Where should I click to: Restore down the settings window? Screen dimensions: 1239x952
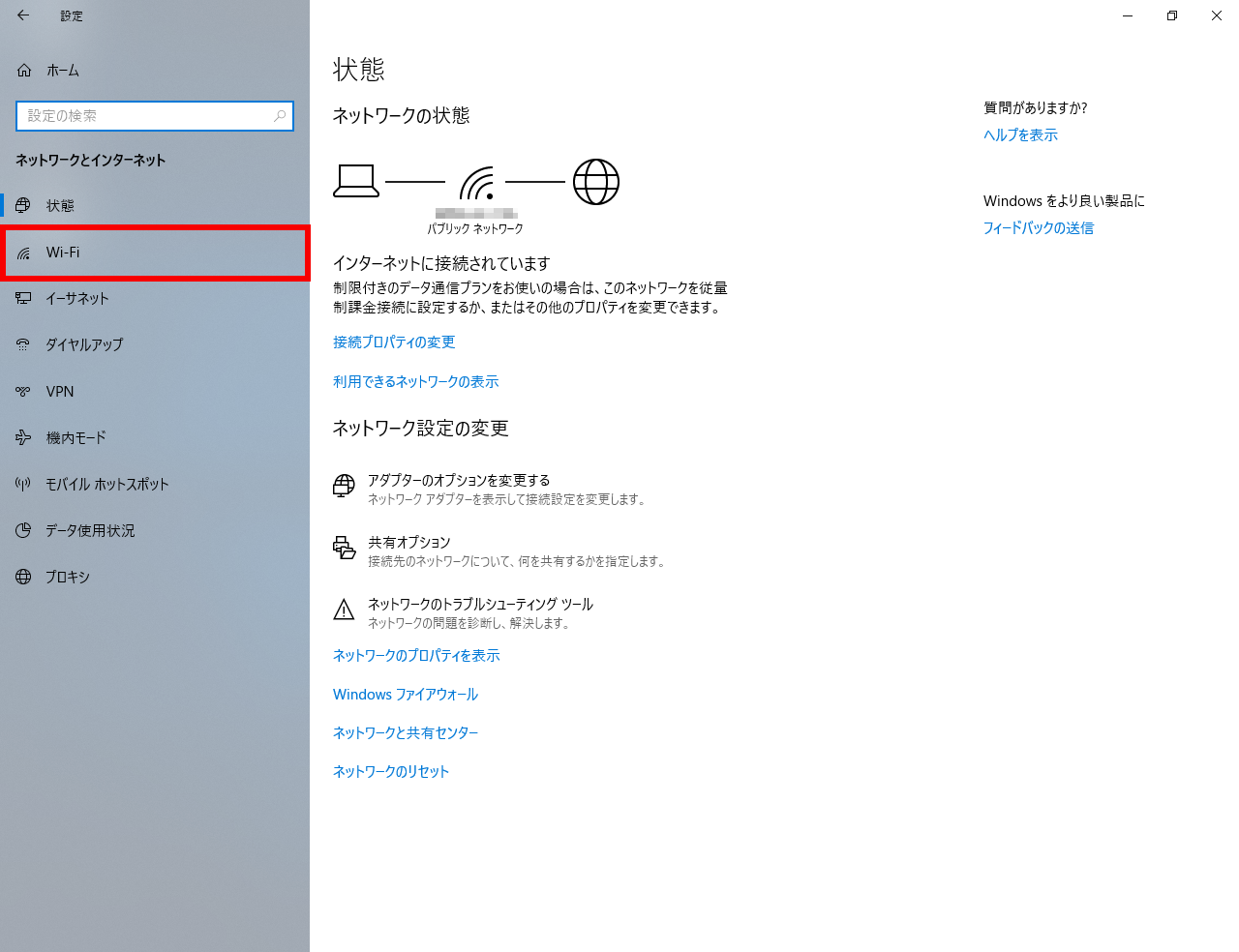pyautogui.click(x=1172, y=15)
